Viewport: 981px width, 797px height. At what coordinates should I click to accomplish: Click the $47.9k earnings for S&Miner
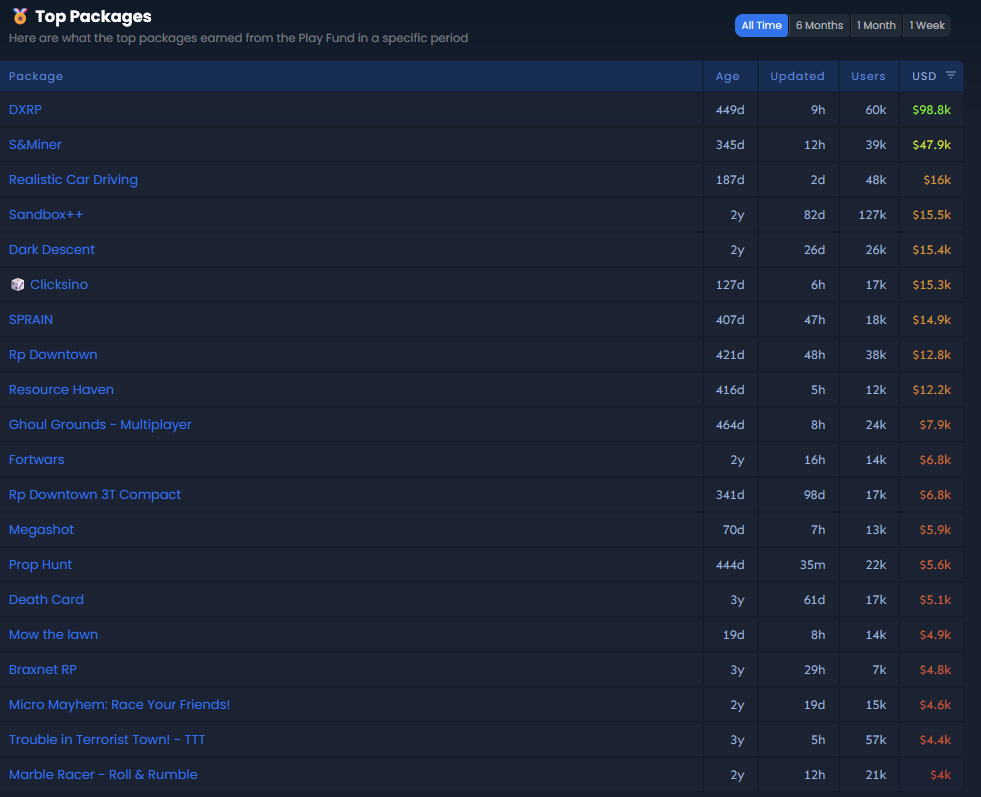(931, 145)
